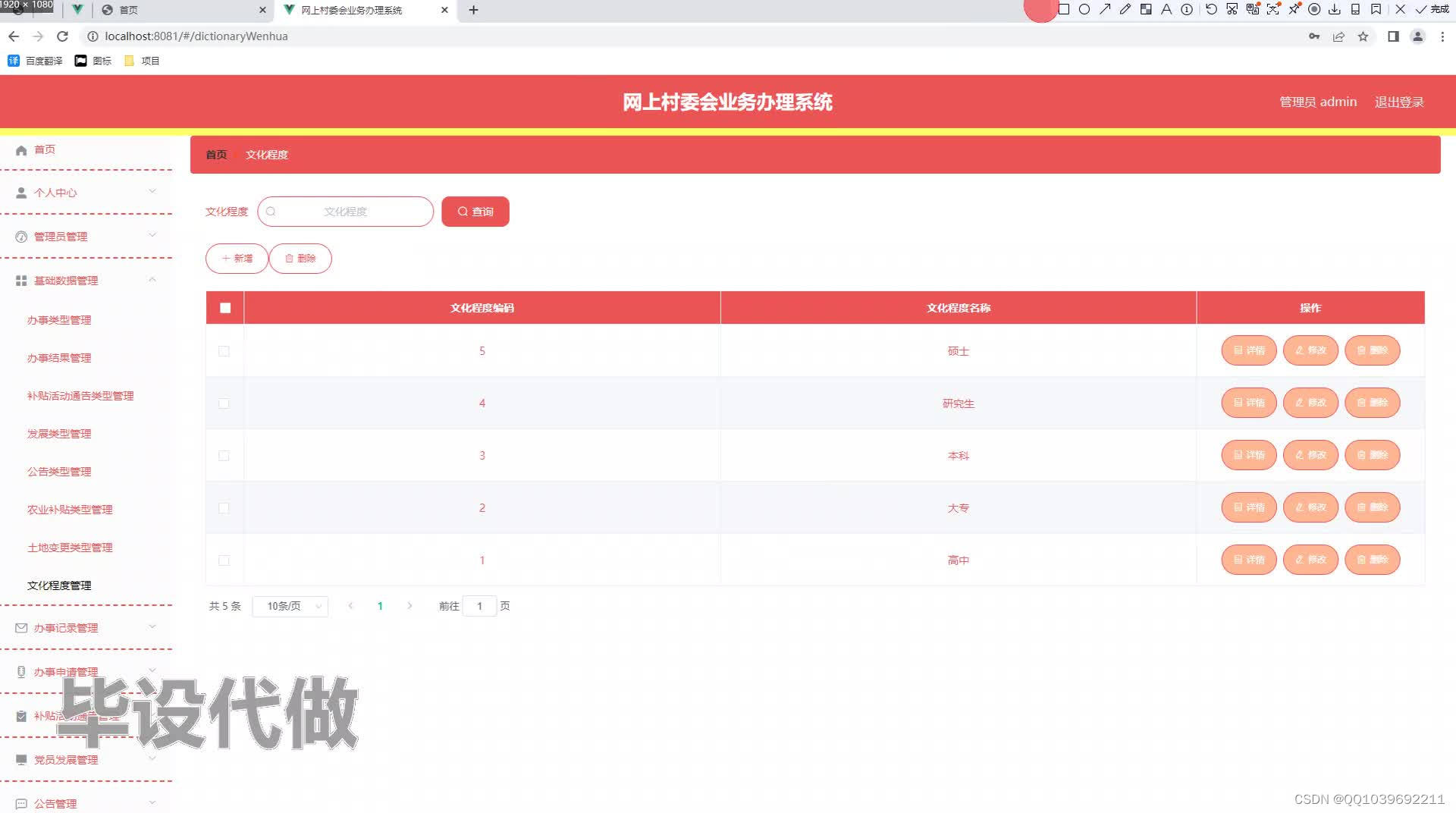
Task: Collapse the 基础数据管理 sidebar menu
Action: tap(86, 281)
